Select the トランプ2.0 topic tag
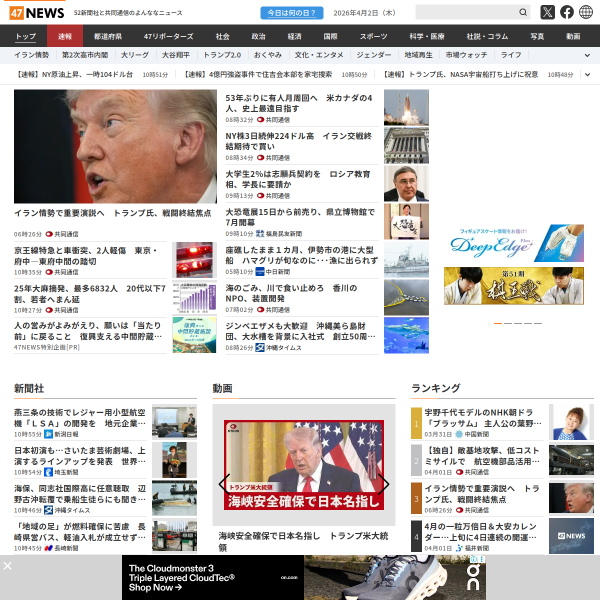Image resolution: width=600 pixels, height=600 pixels. 222,55
